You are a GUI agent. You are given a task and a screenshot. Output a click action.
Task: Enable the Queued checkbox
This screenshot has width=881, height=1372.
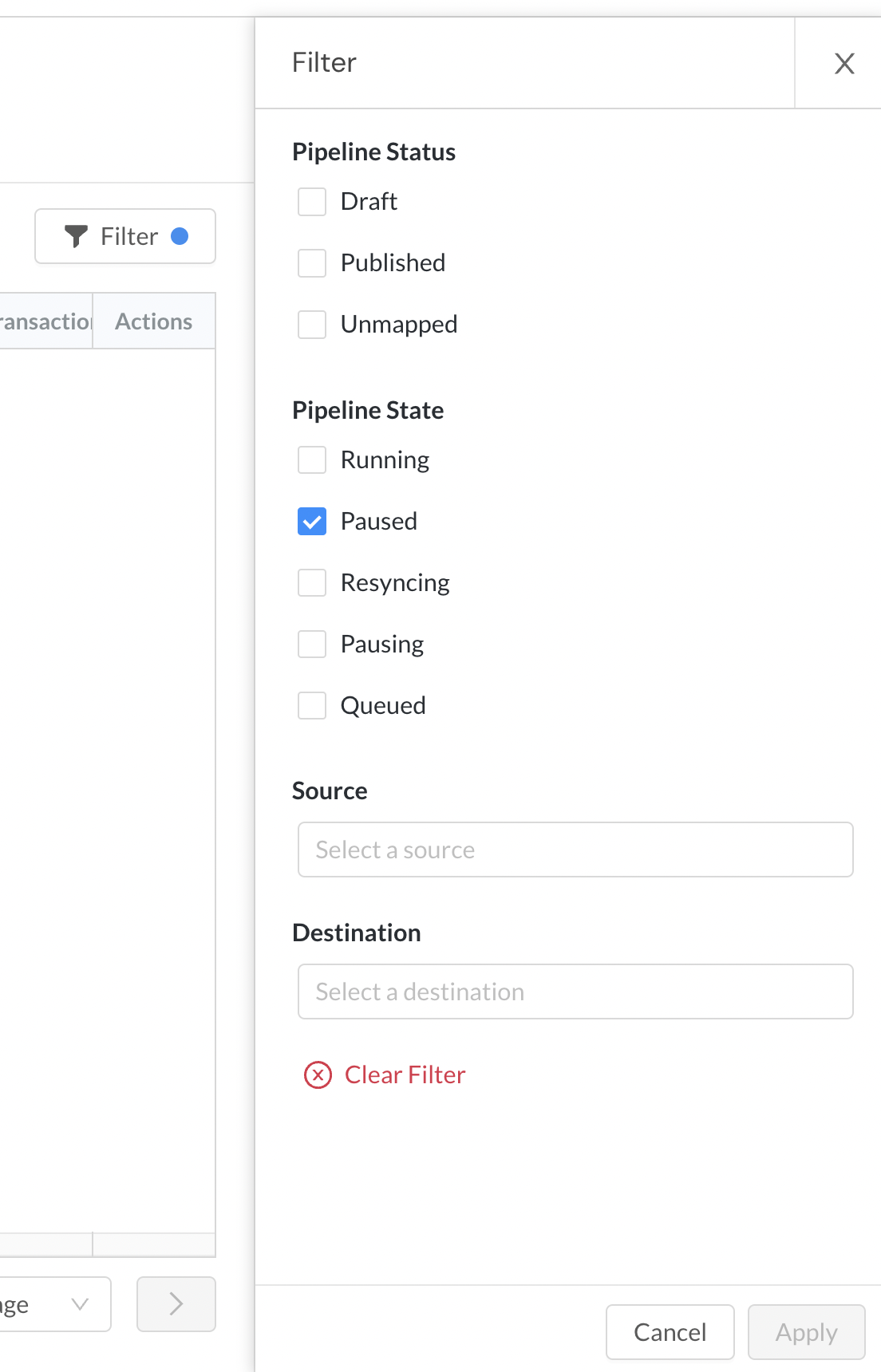(312, 706)
